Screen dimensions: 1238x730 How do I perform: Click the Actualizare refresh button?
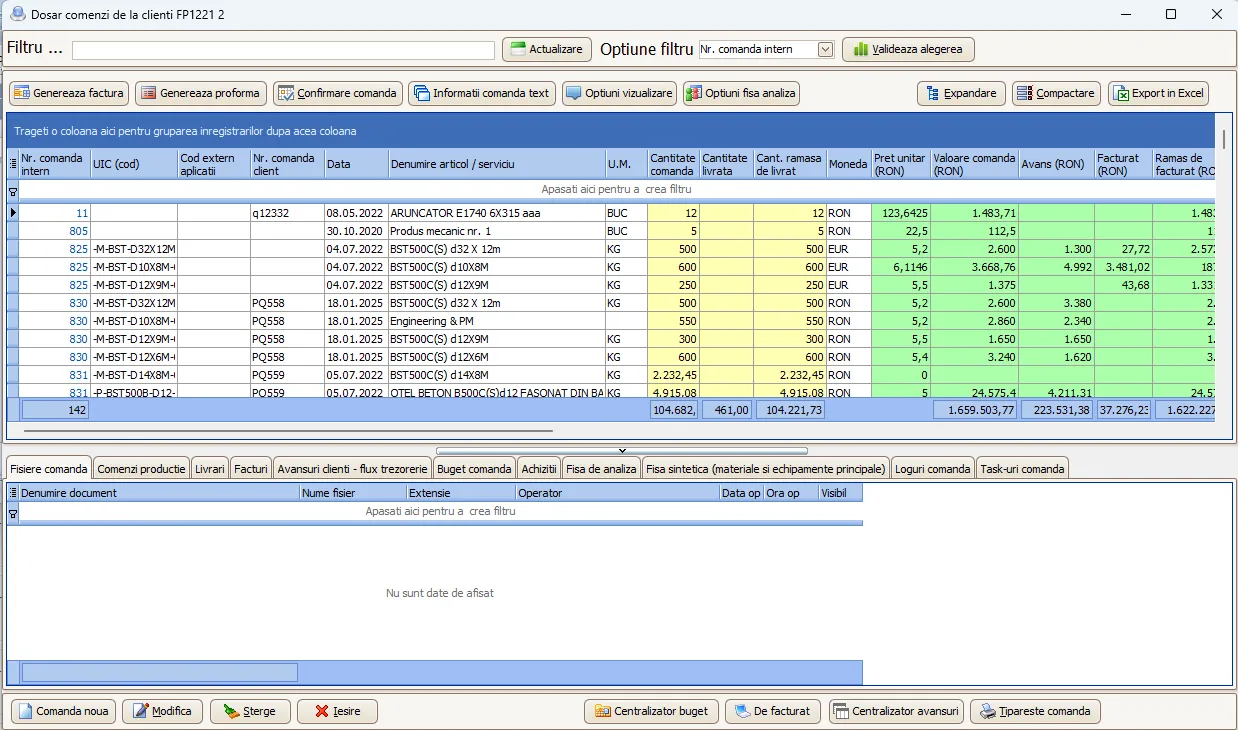click(x=545, y=49)
